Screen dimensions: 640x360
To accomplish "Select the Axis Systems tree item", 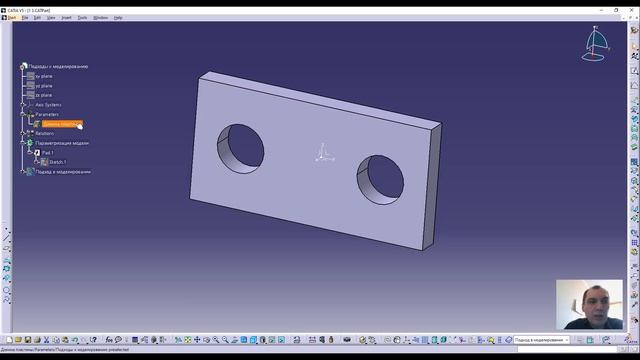I will coord(48,105).
